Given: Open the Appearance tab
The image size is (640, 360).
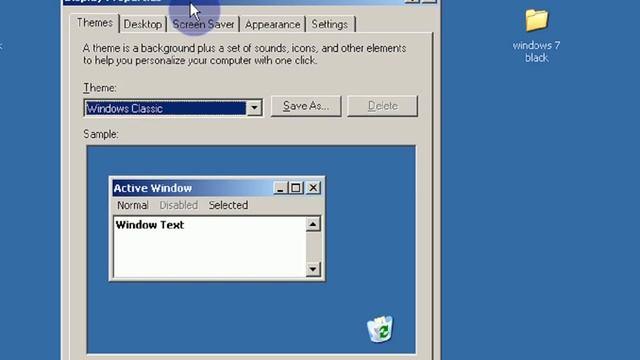Looking at the screenshot, I should (272, 24).
